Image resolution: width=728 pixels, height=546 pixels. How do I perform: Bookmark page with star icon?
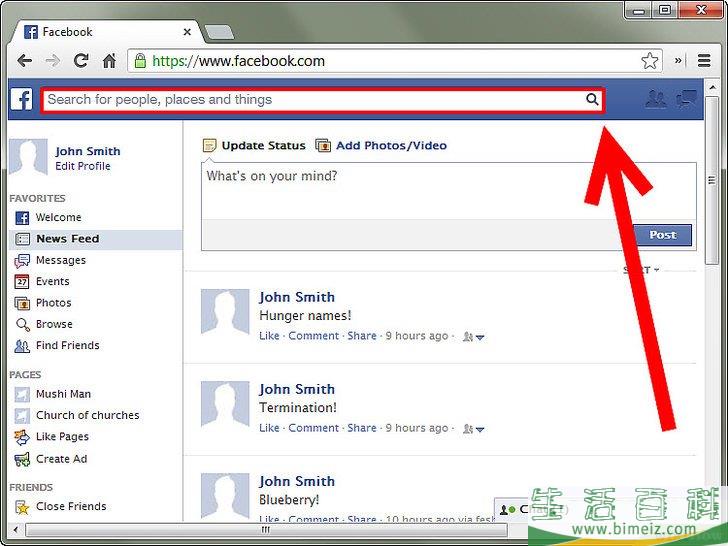pyautogui.click(x=650, y=61)
